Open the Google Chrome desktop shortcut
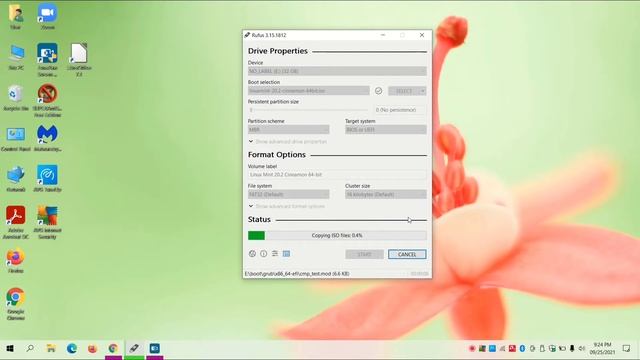This screenshot has width=640, height=360. click(16, 304)
